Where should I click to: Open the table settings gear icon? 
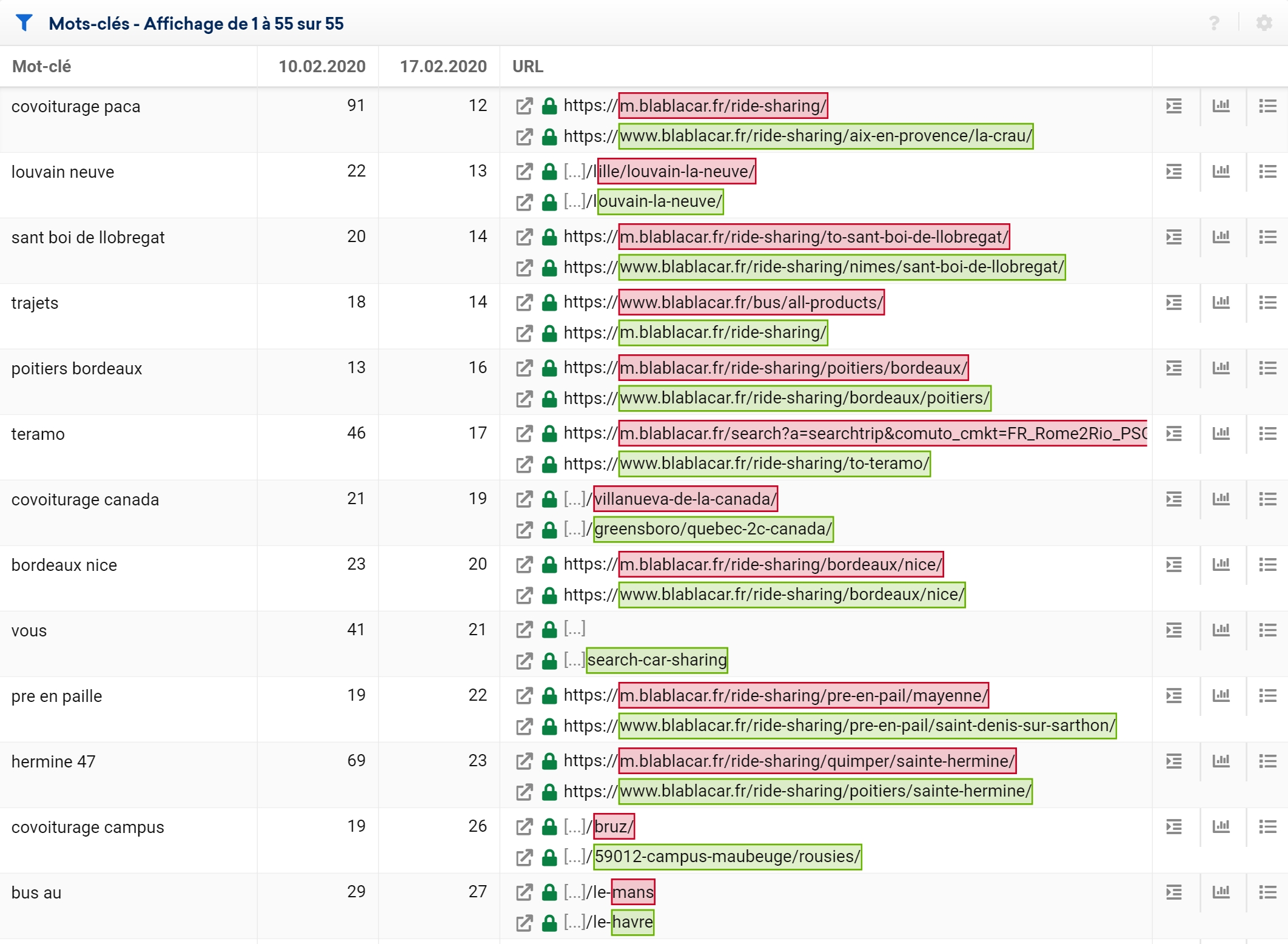coord(1264,23)
